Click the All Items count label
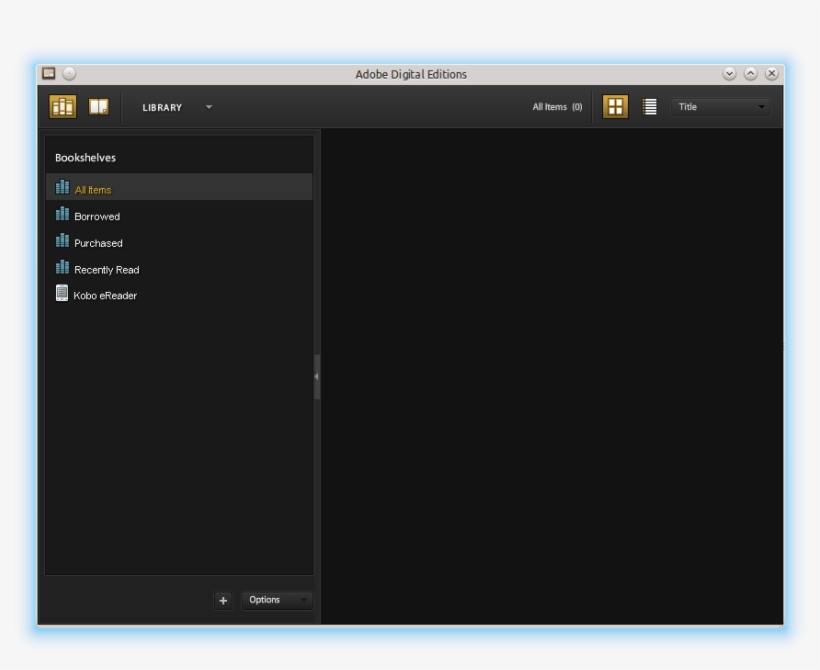The width and height of the screenshot is (820, 670). 557,107
